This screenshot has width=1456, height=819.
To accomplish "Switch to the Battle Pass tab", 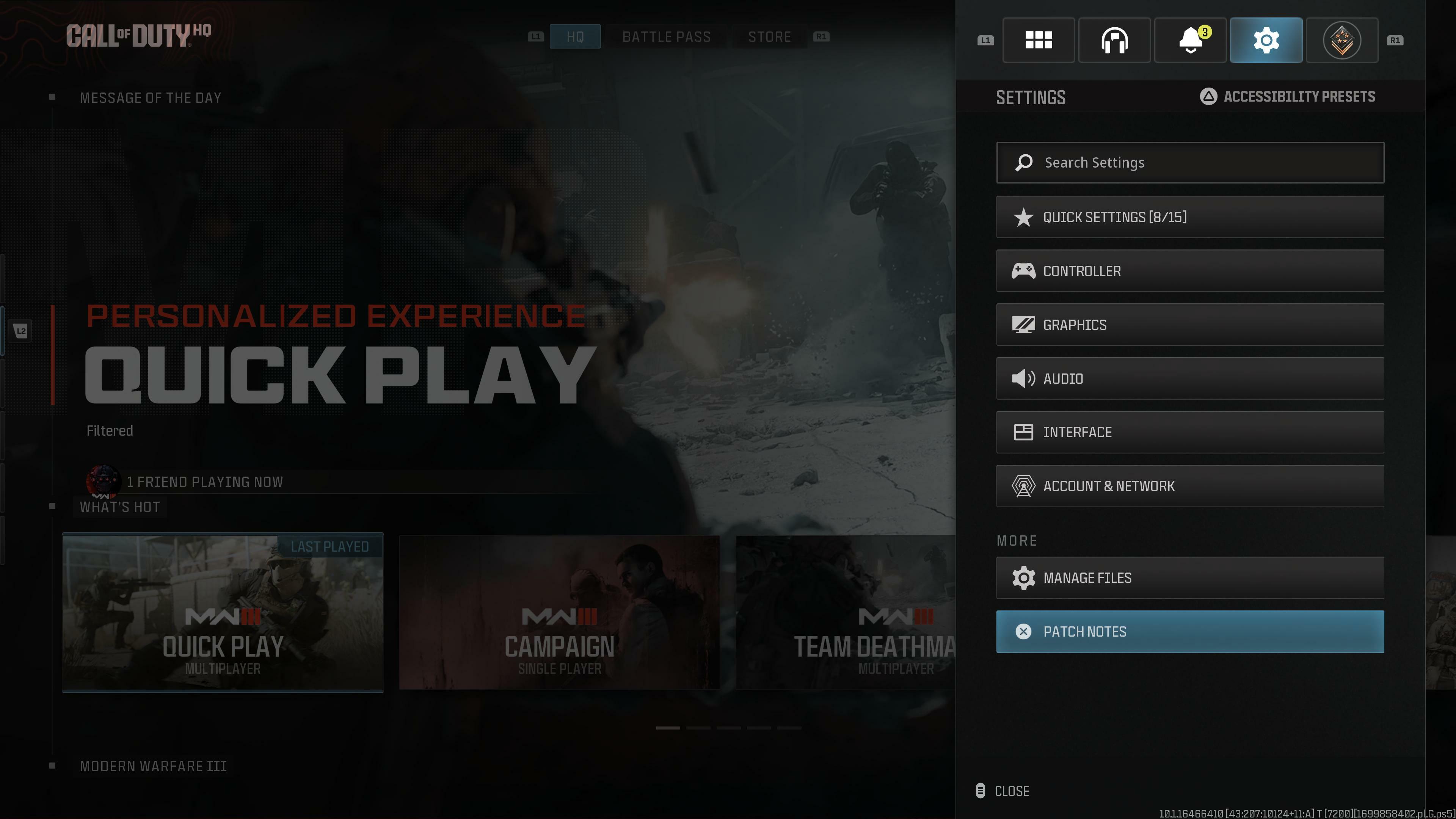I will pos(667,37).
